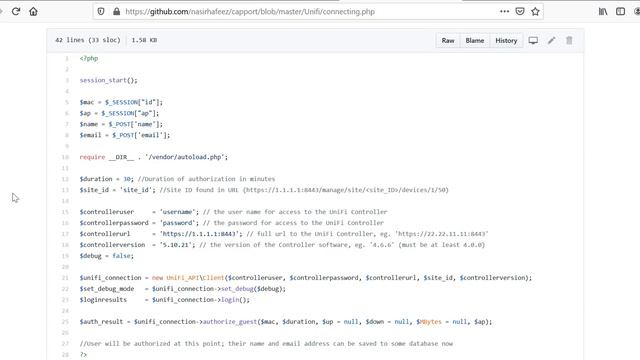Viewport: 640px width, 360px height.
Task: Click the '<?php' opening tag
Action: pyautogui.click(x=89, y=58)
